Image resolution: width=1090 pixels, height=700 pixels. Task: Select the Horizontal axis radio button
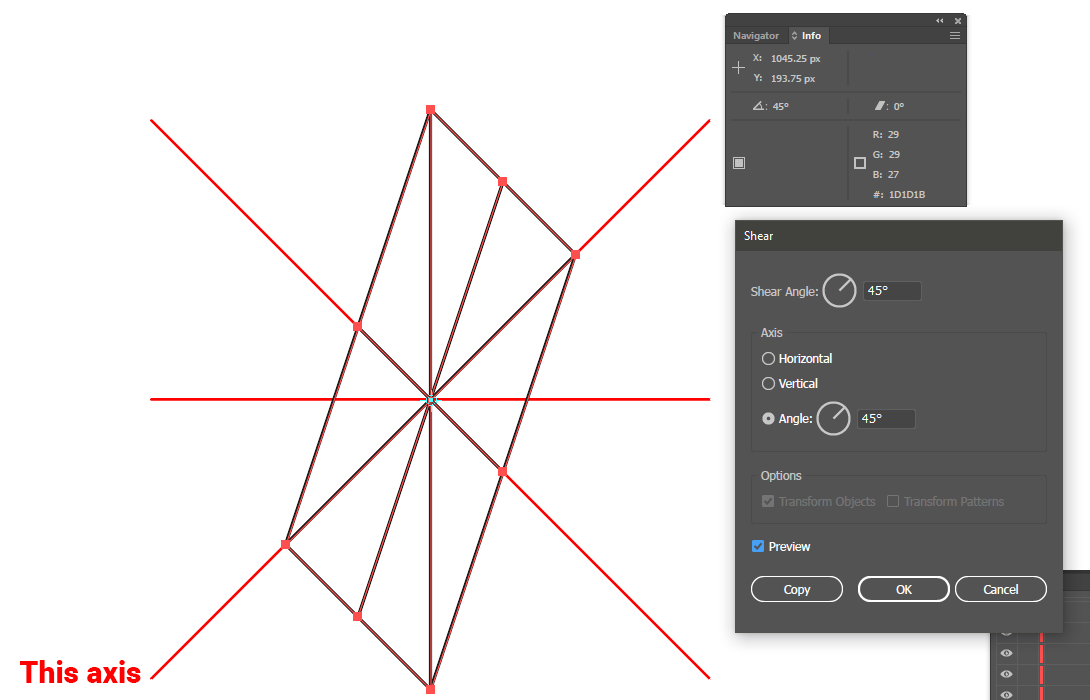coord(768,358)
